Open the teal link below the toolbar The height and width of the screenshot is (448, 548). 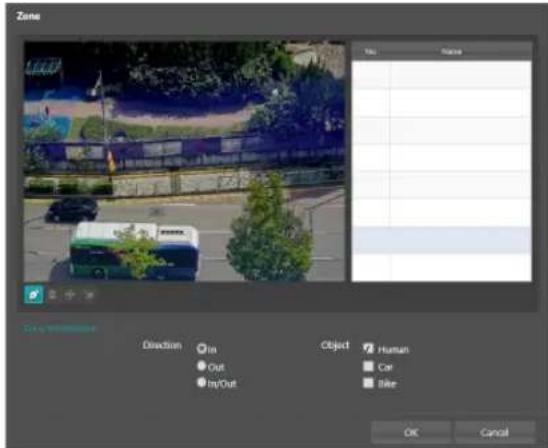pos(60,328)
